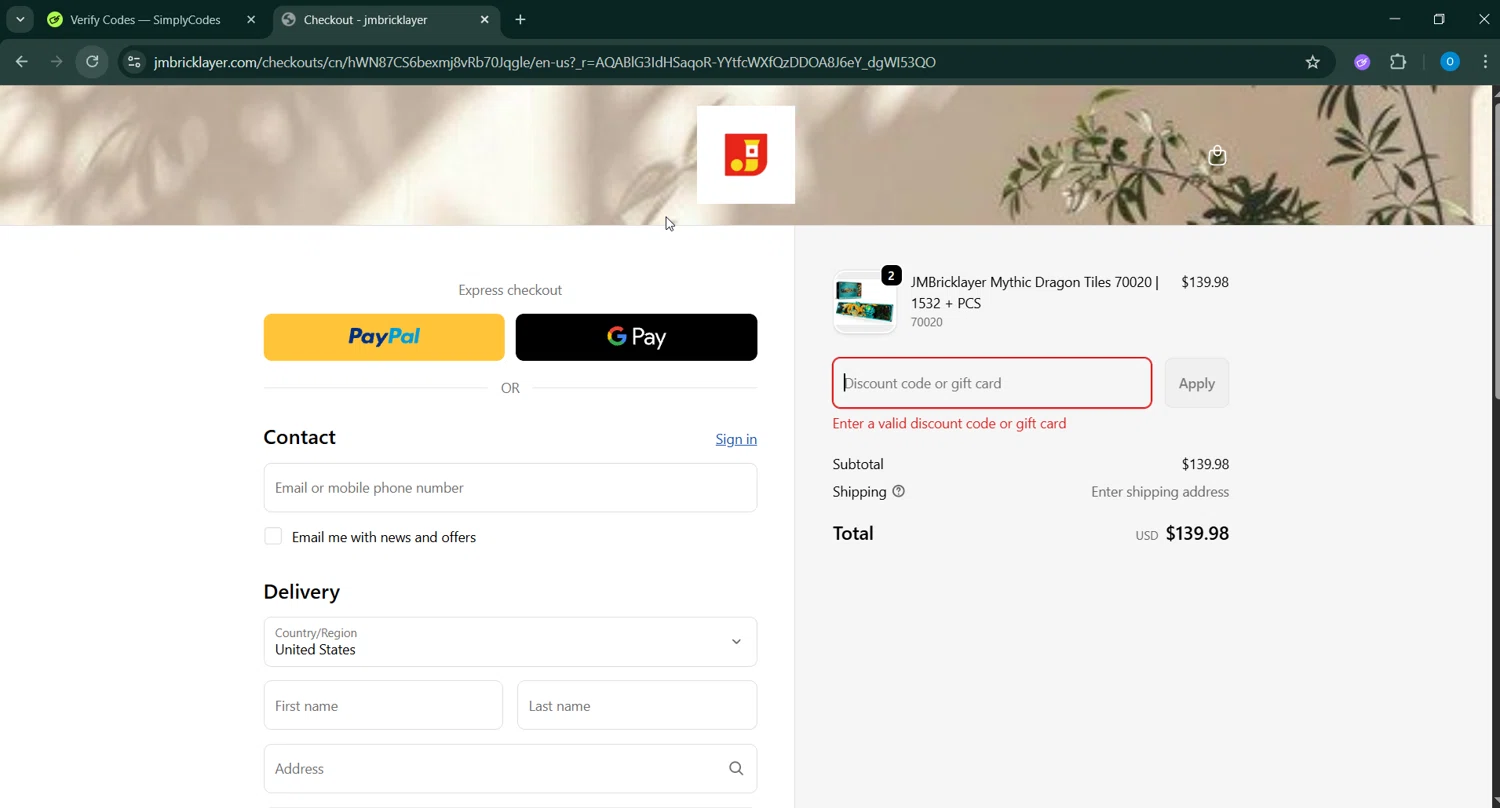Click the Subtotal label
Screen dimensions: 1500x808
pyautogui.click(x=858, y=464)
